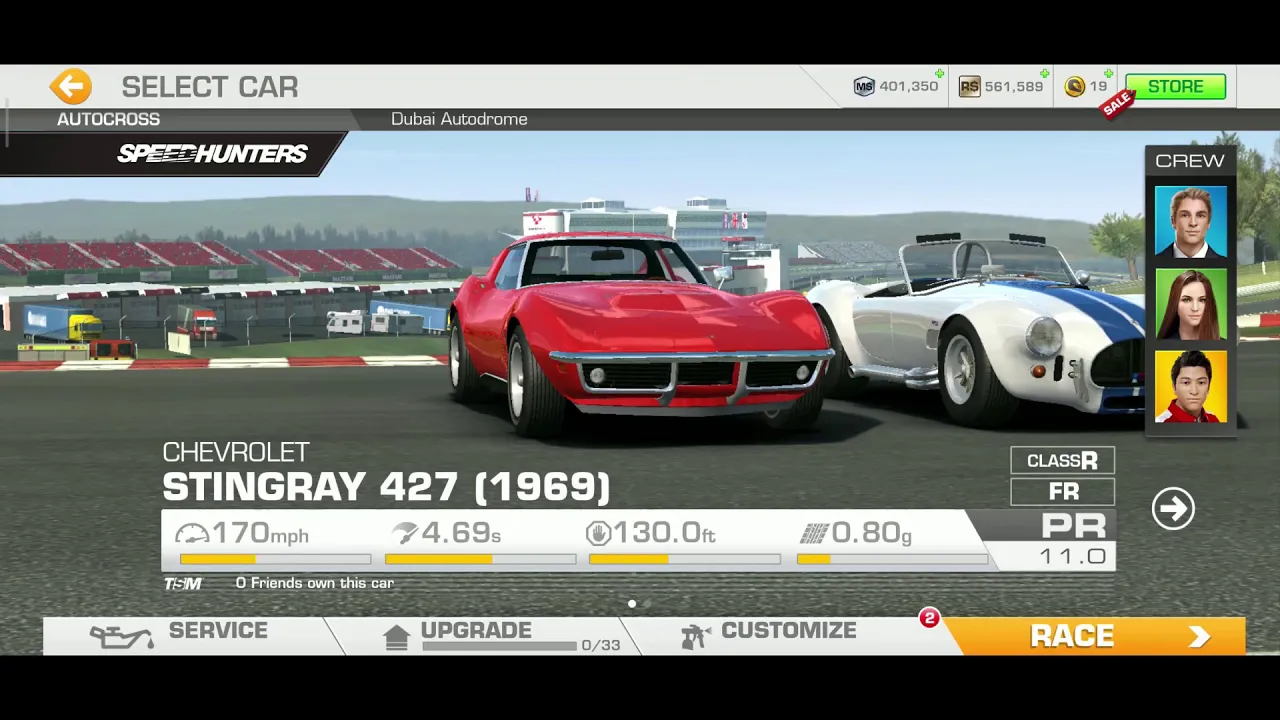This screenshot has height=720, width=1280.
Task: Click the Dubai Autodrome track label
Action: (x=459, y=119)
